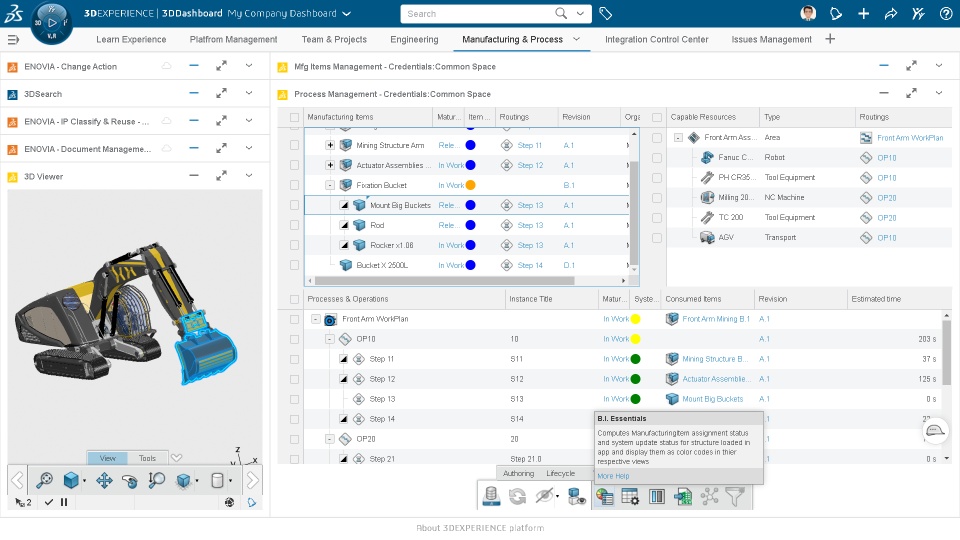The height and width of the screenshot is (540, 960).
Task: Click the tag (6WTags) icon
Action: [x=606, y=13]
